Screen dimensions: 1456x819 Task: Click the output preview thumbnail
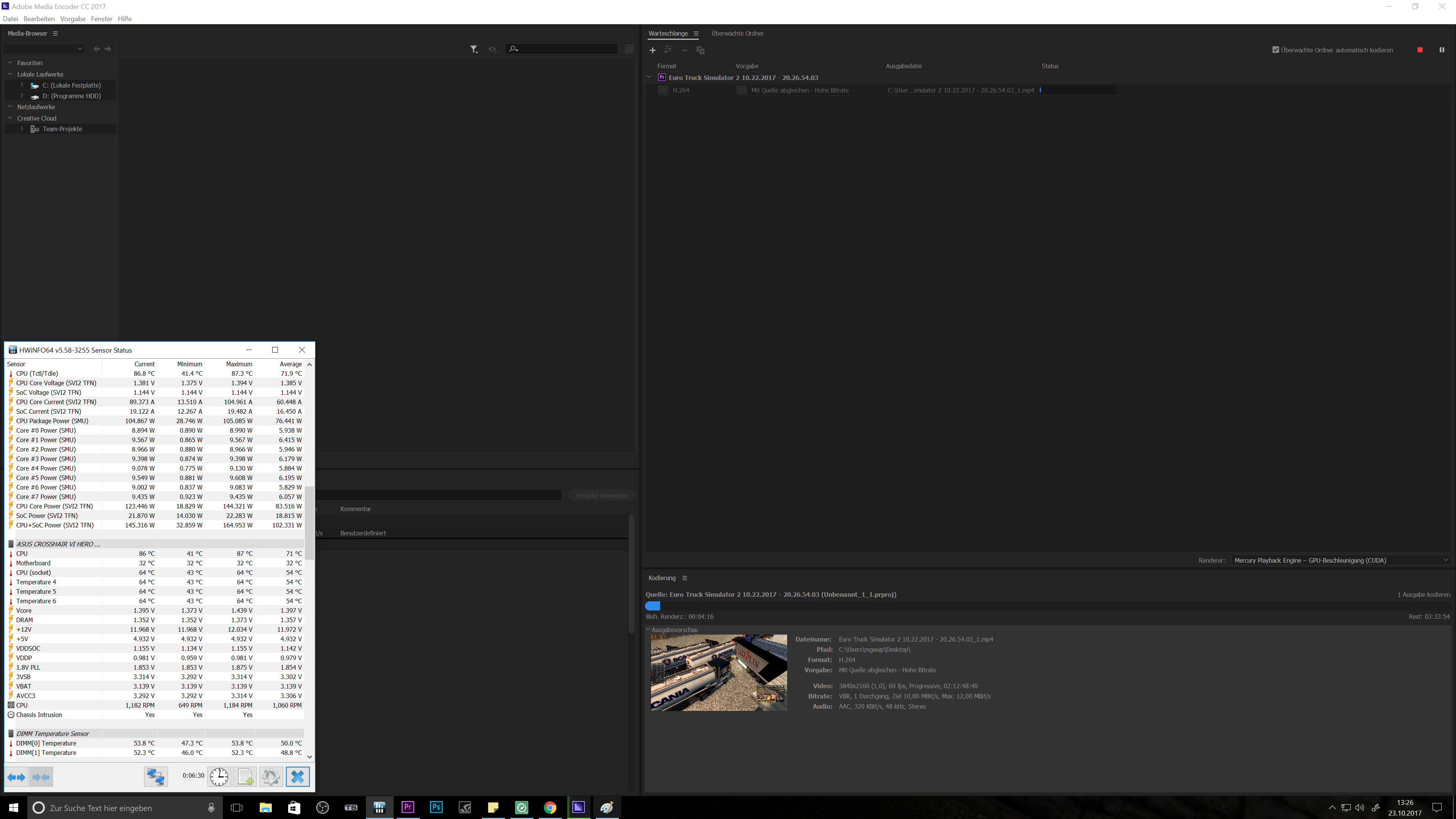click(x=719, y=672)
